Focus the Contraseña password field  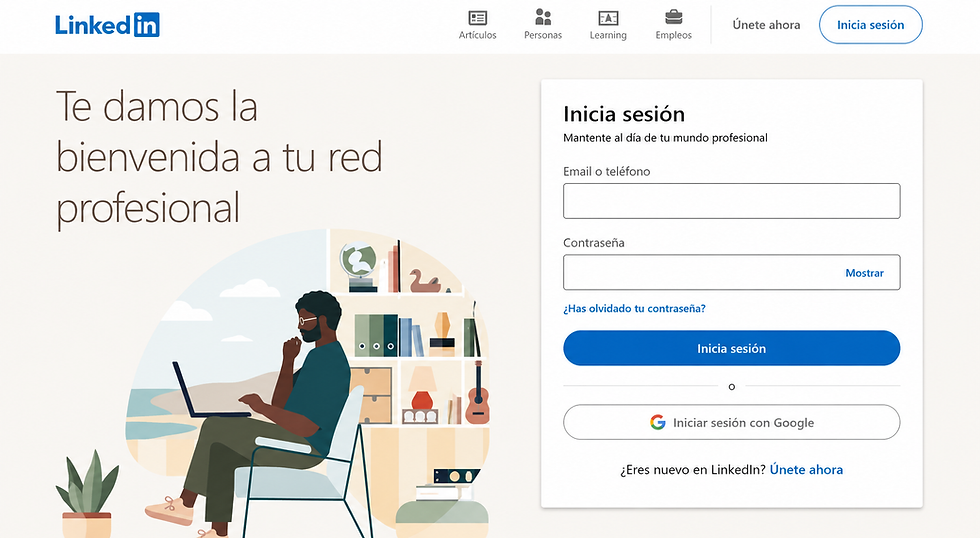731,272
